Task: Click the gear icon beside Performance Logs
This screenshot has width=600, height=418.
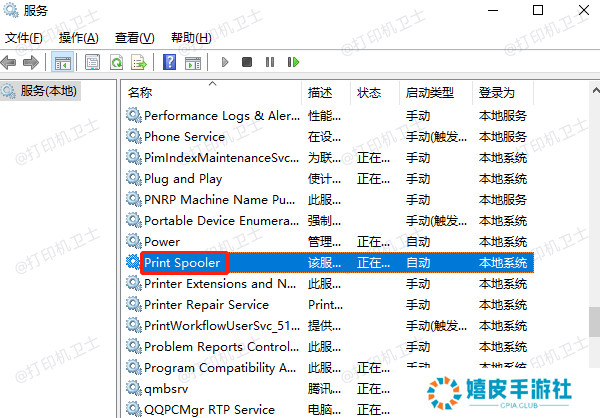Action: (134, 115)
